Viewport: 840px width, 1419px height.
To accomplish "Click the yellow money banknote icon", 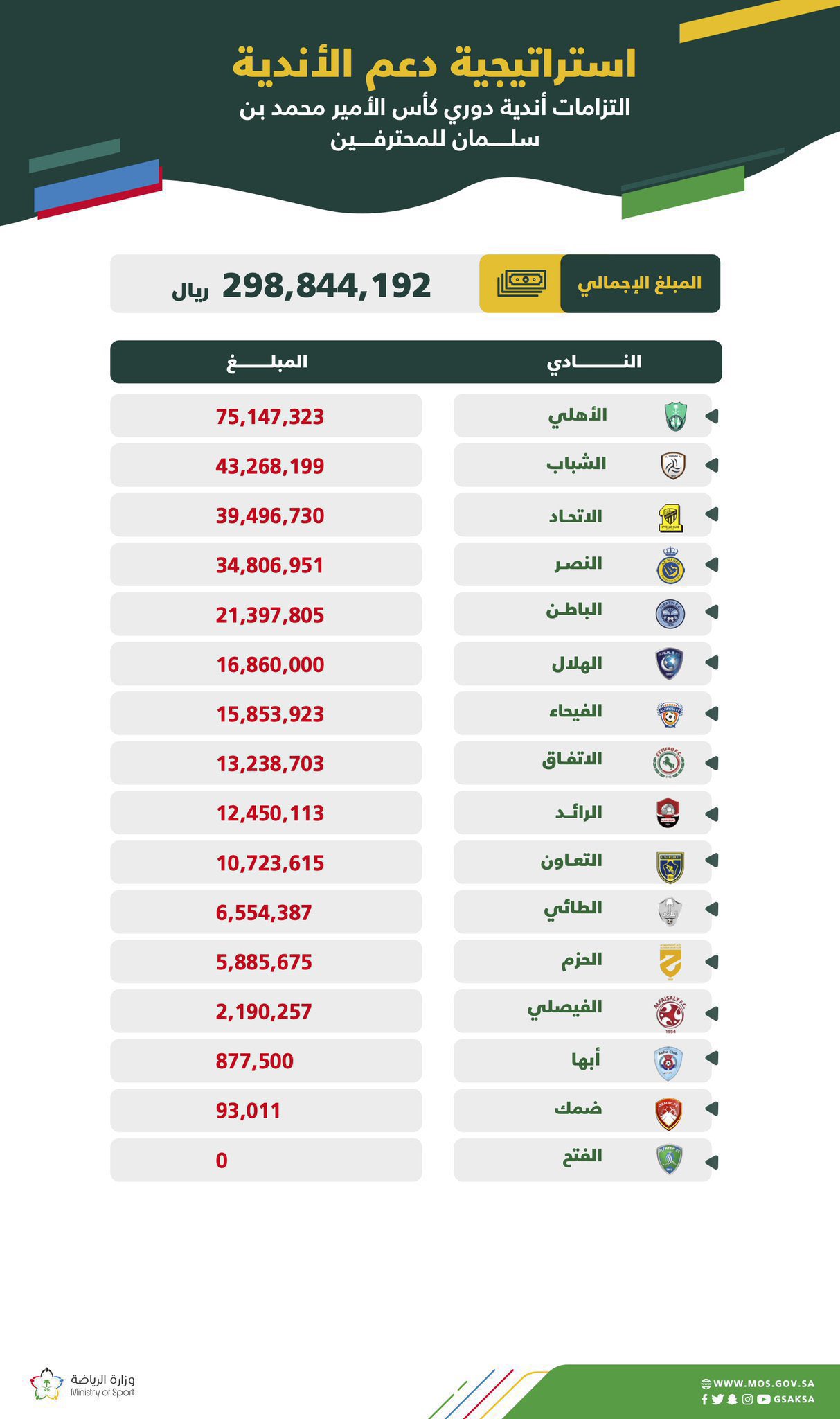I will pos(521,283).
